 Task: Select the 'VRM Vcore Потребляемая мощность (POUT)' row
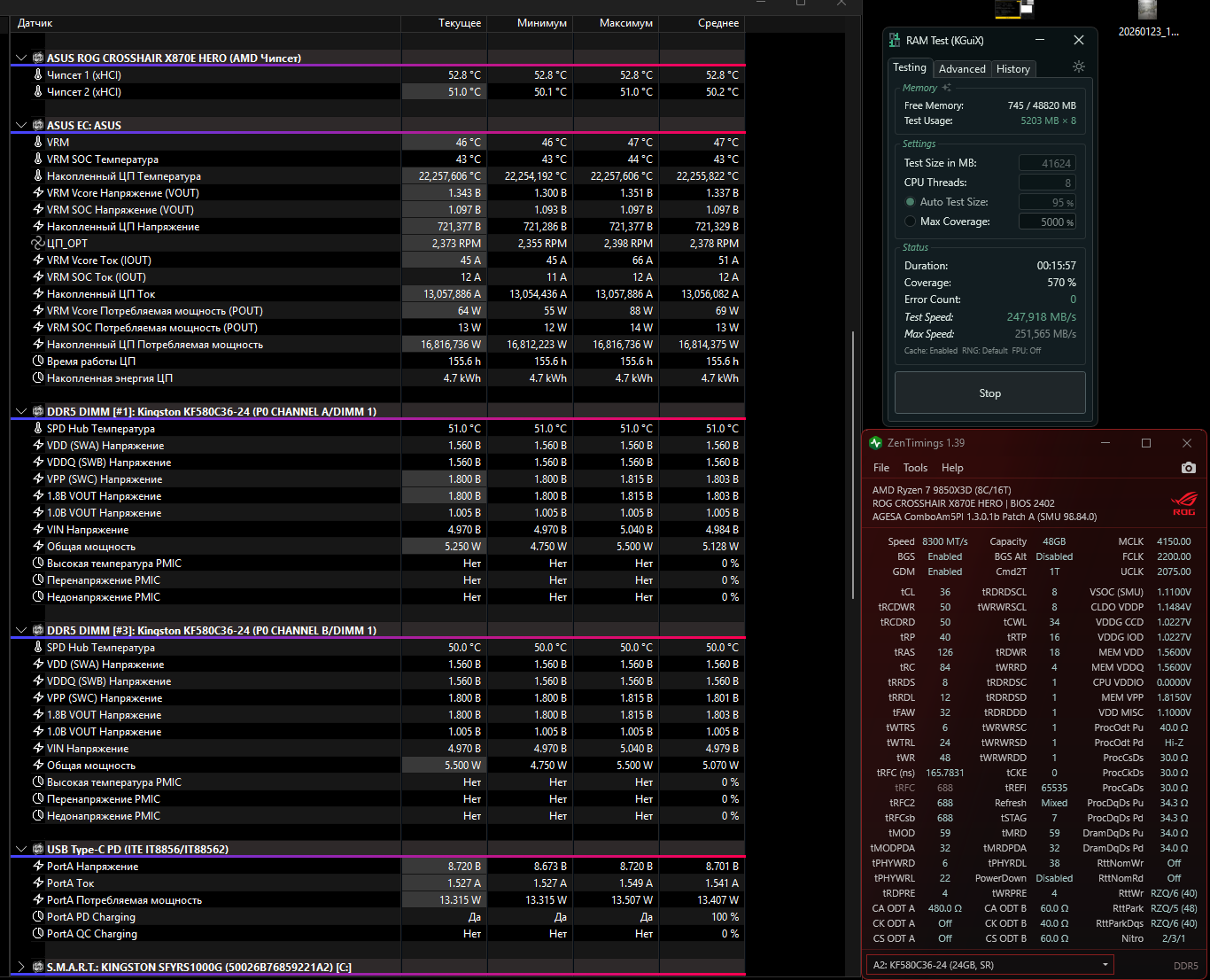point(378,311)
